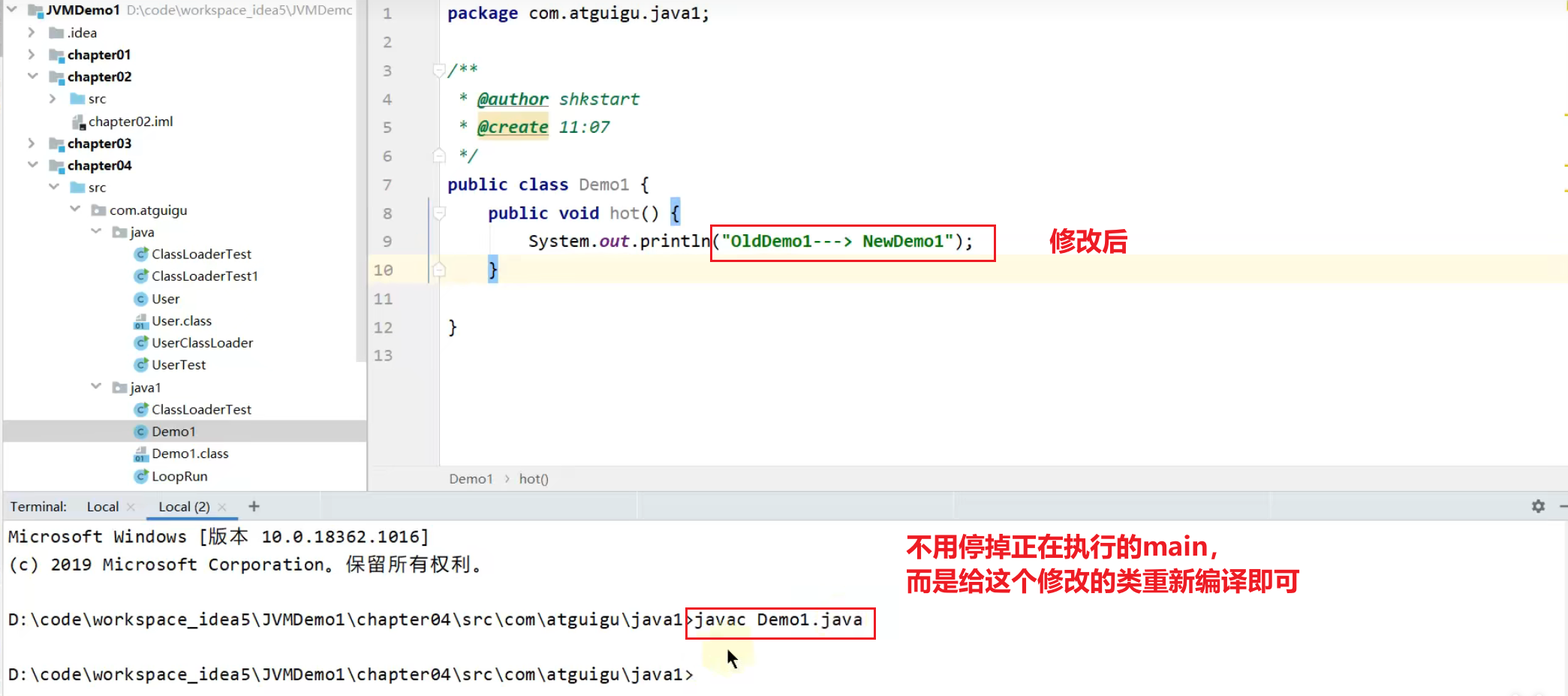Expand the src folder under chapter02
The height and width of the screenshot is (696, 1568).
pyautogui.click(x=53, y=98)
